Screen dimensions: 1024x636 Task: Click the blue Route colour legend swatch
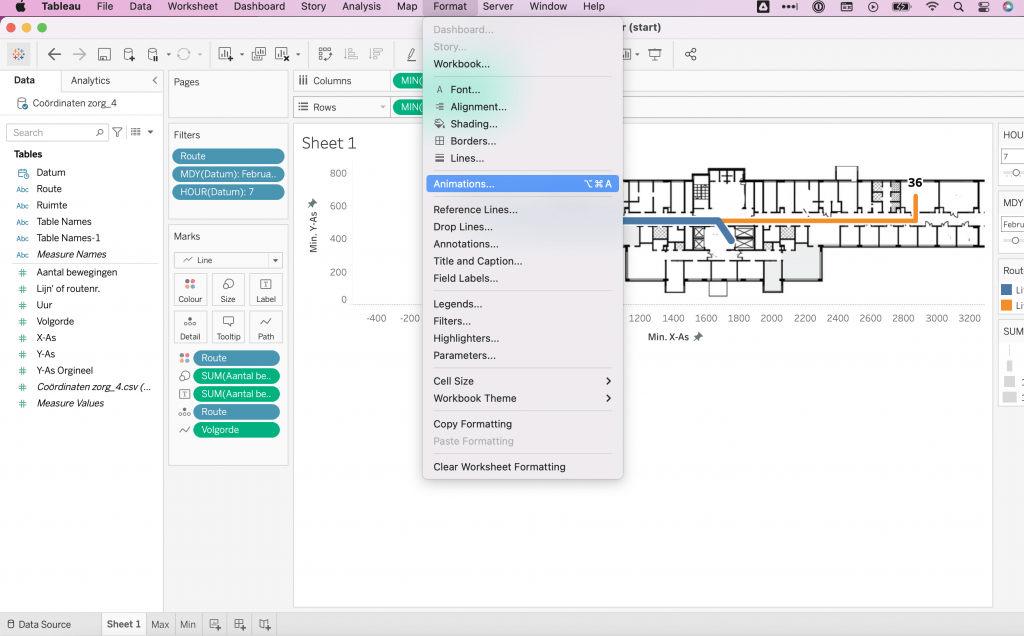(x=1007, y=290)
